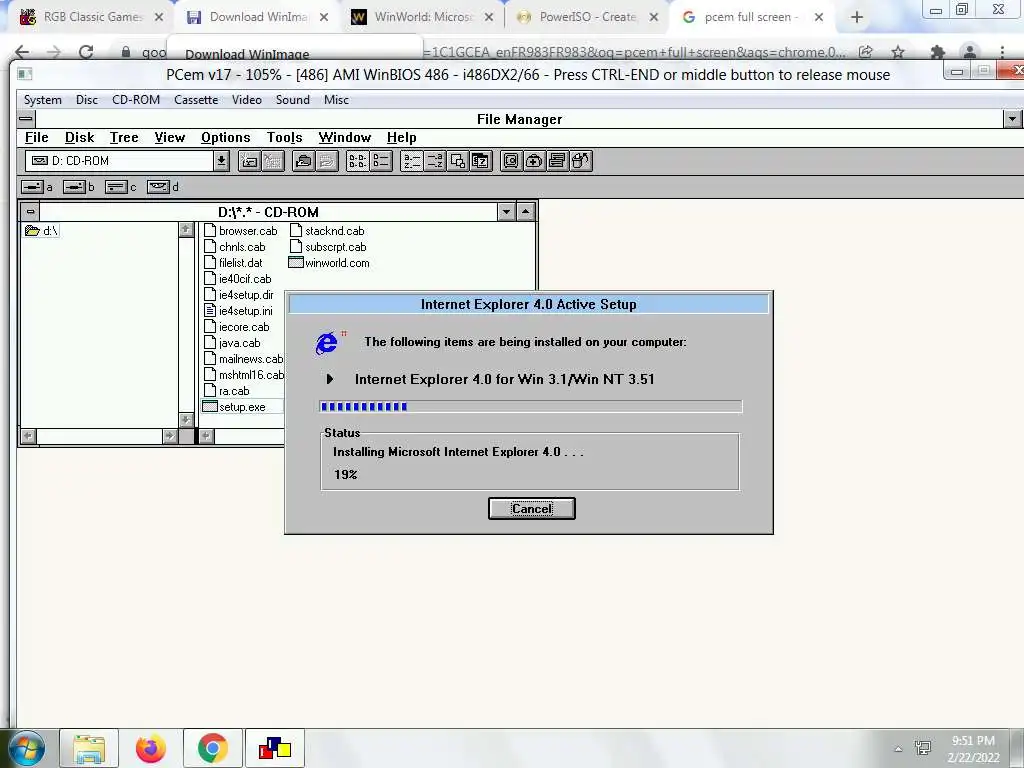
Task: Select drive a floppy icon
Action: click(x=32, y=187)
